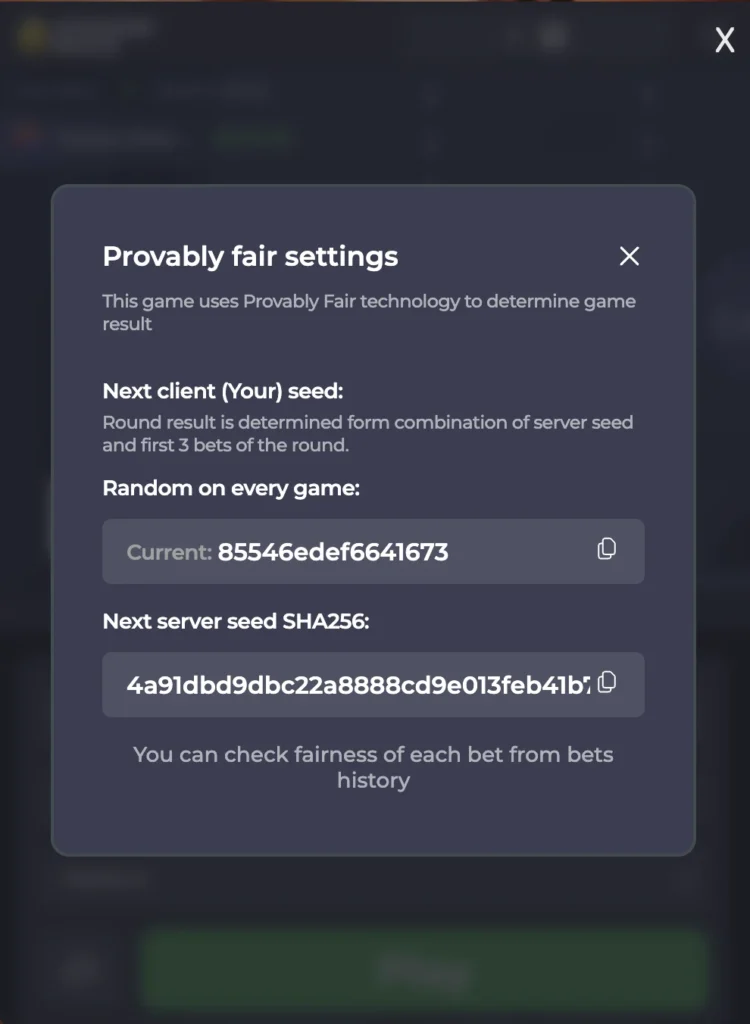Click the fairness description text
This screenshot has height=1024, width=750.
click(x=368, y=312)
